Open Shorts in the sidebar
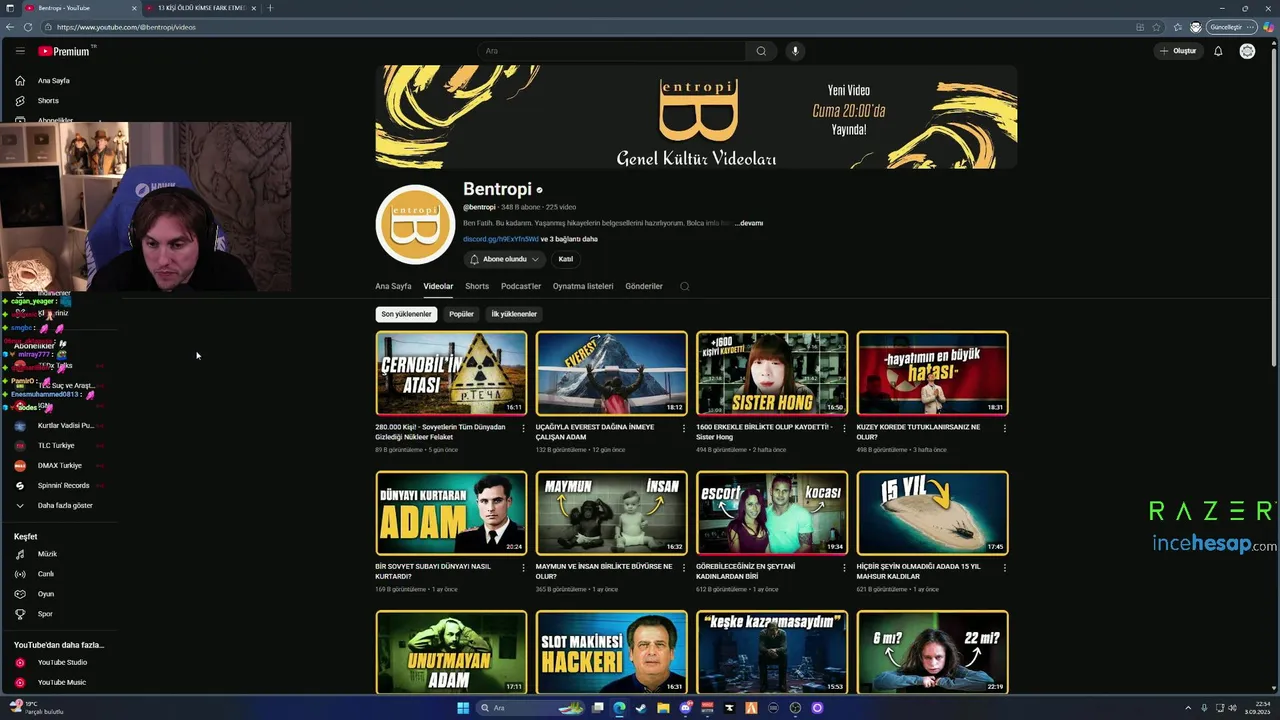The height and width of the screenshot is (720, 1280). (x=48, y=101)
